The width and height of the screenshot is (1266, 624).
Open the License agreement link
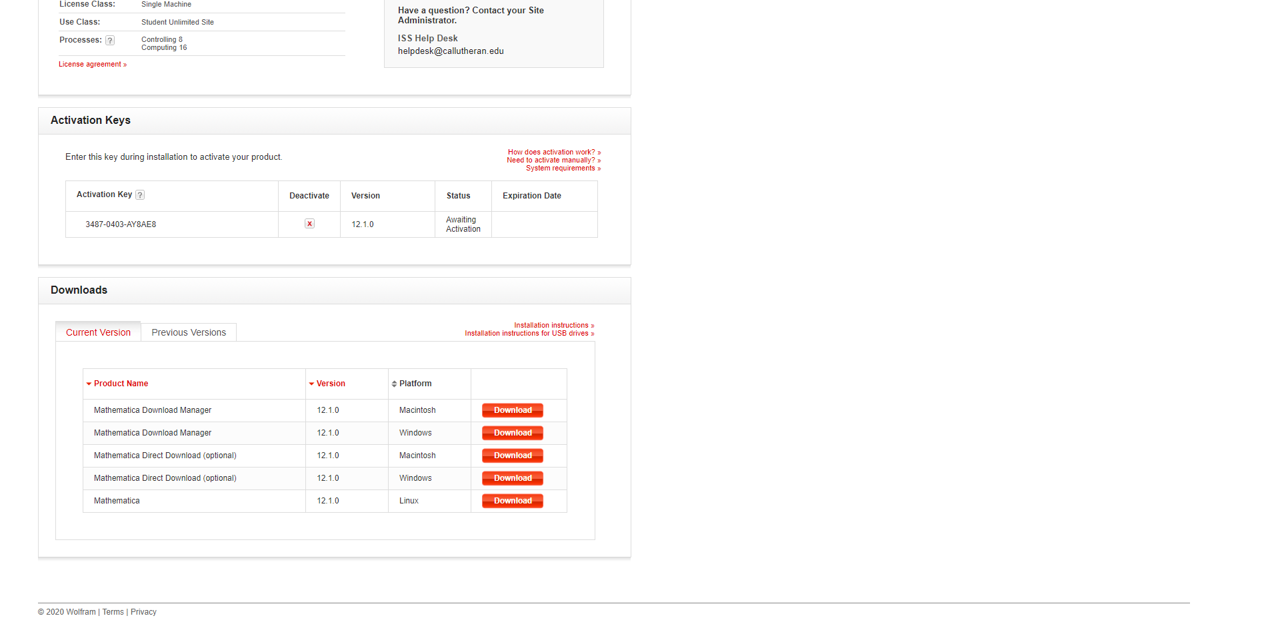pos(92,64)
